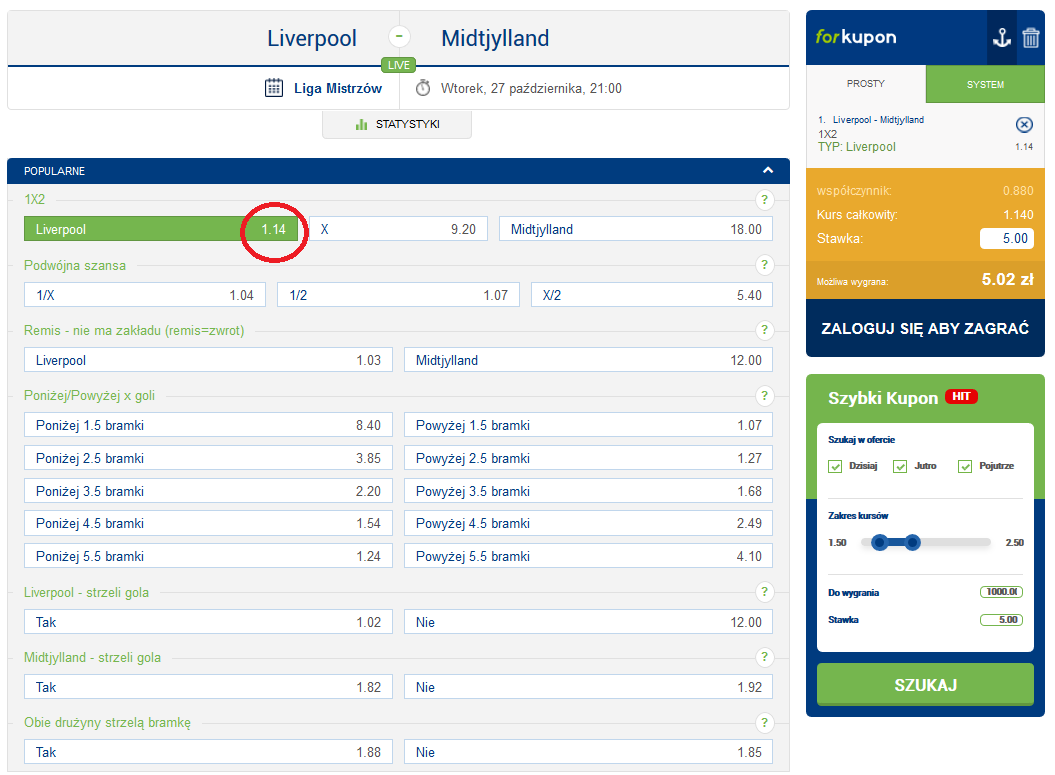Click the calendar icon beside Liga Mistrzów
The image size is (1055, 775).
click(274, 88)
